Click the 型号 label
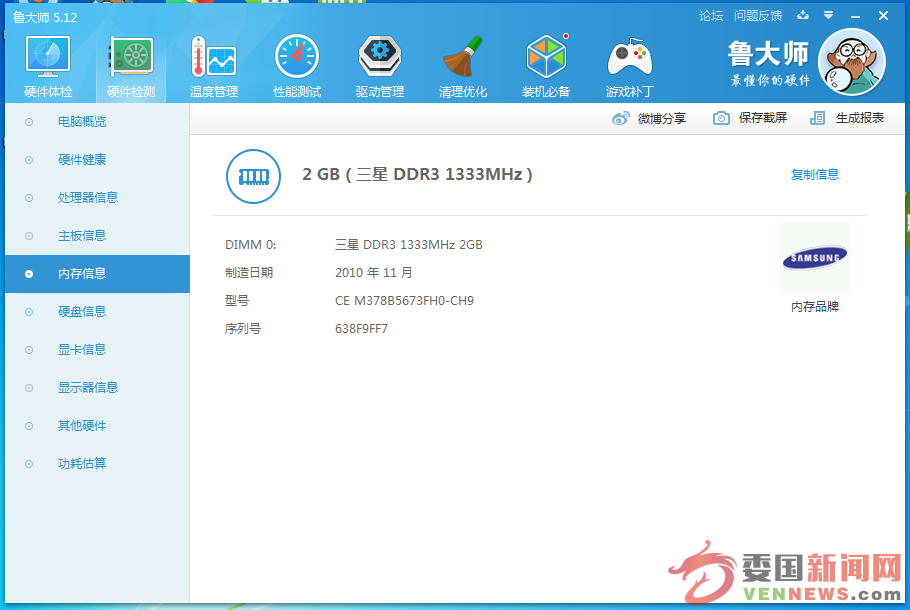910x610 pixels. [x=237, y=301]
